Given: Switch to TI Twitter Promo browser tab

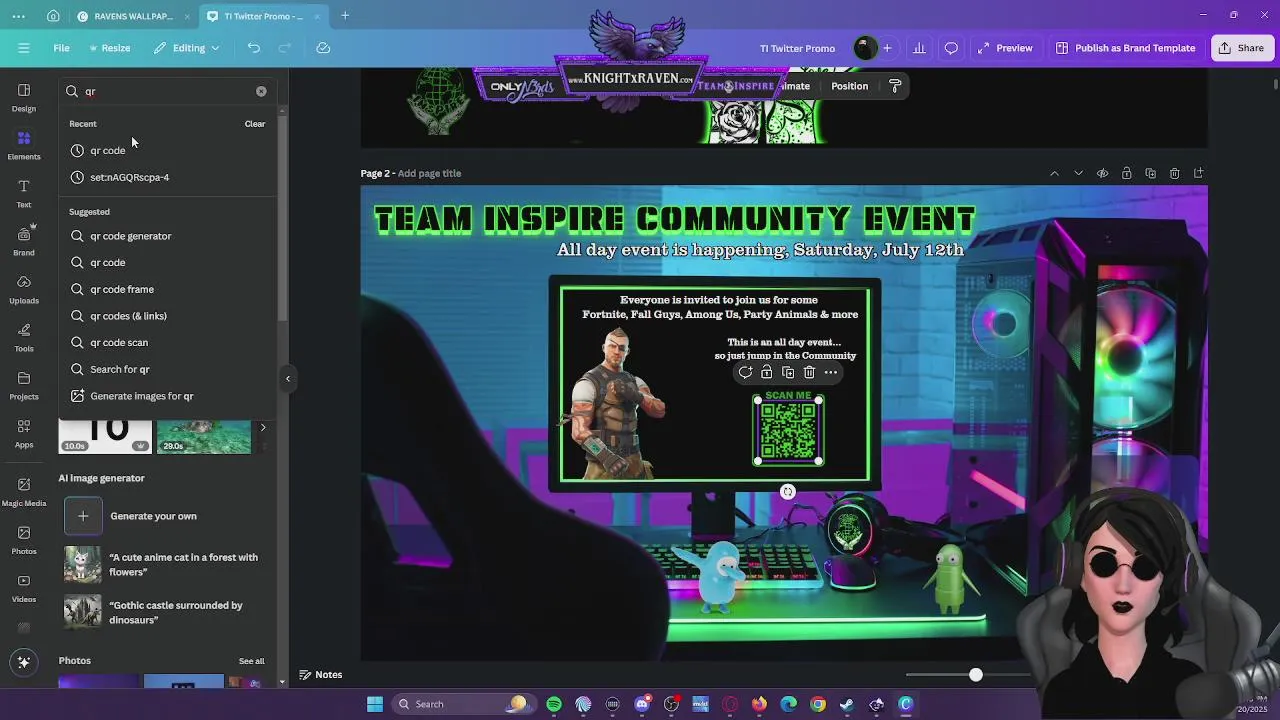Looking at the screenshot, I should tap(262, 16).
